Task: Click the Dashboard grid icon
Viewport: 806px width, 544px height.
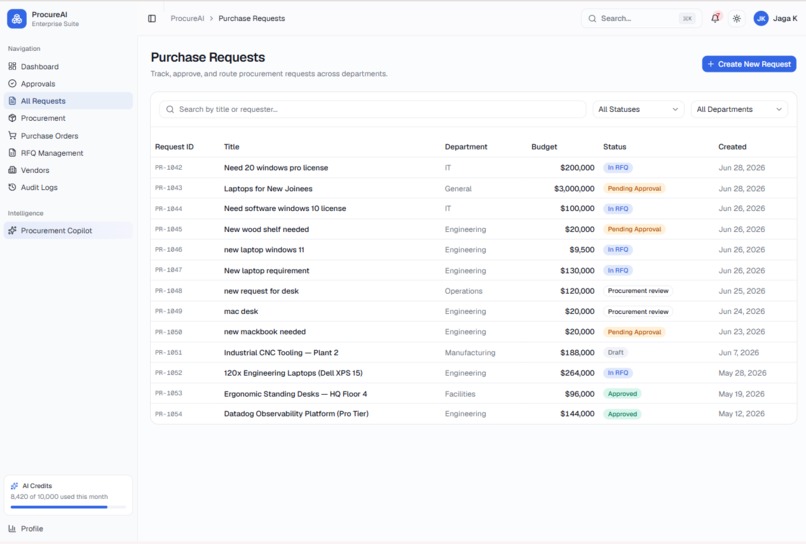Action: pos(12,66)
